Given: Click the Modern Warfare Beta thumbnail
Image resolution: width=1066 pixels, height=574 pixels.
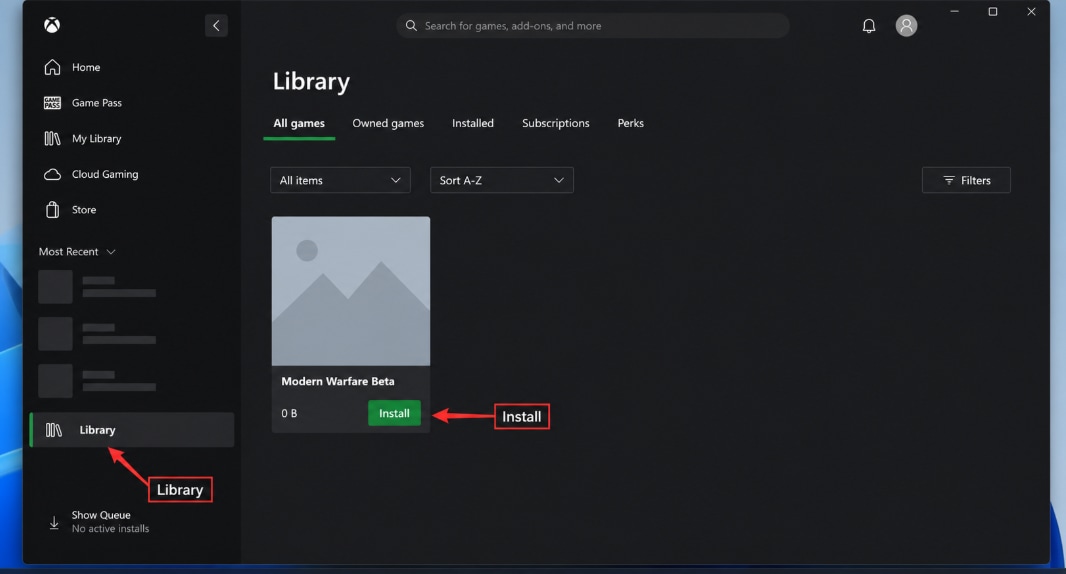Looking at the screenshot, I should pos(351,291).
